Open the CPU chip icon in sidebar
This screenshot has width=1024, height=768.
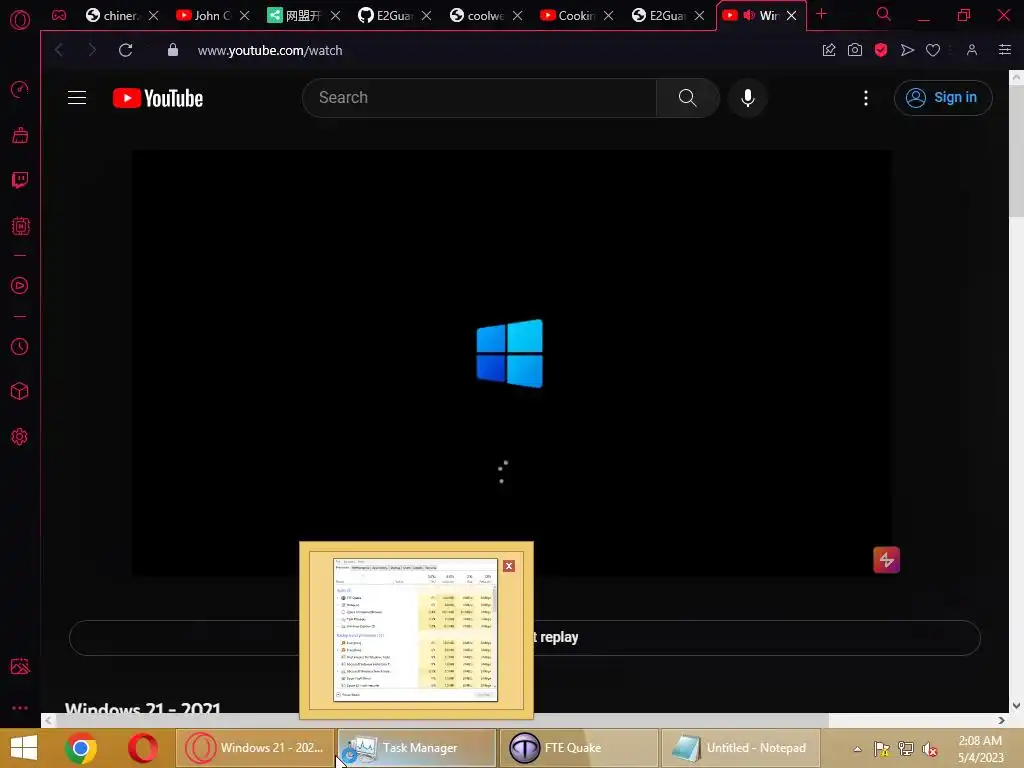(20, 226)
